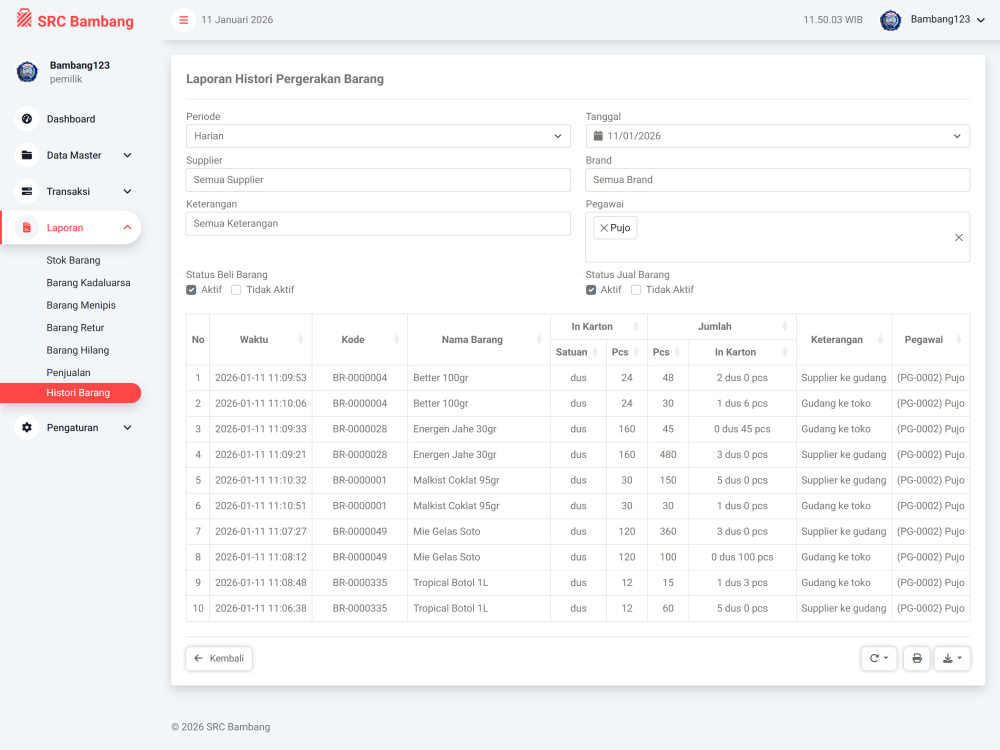Sort table by Nama Barang arrows
This screenshot has height=750, width=1000.
pyautogui.click(x=539, y=339)
